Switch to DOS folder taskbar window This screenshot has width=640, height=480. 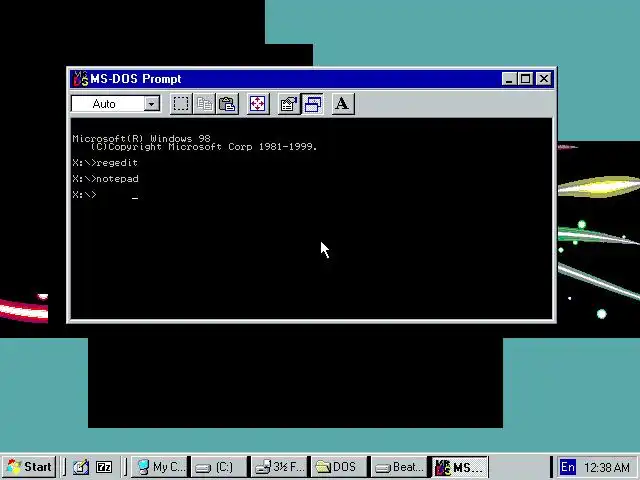click(339, 467)
